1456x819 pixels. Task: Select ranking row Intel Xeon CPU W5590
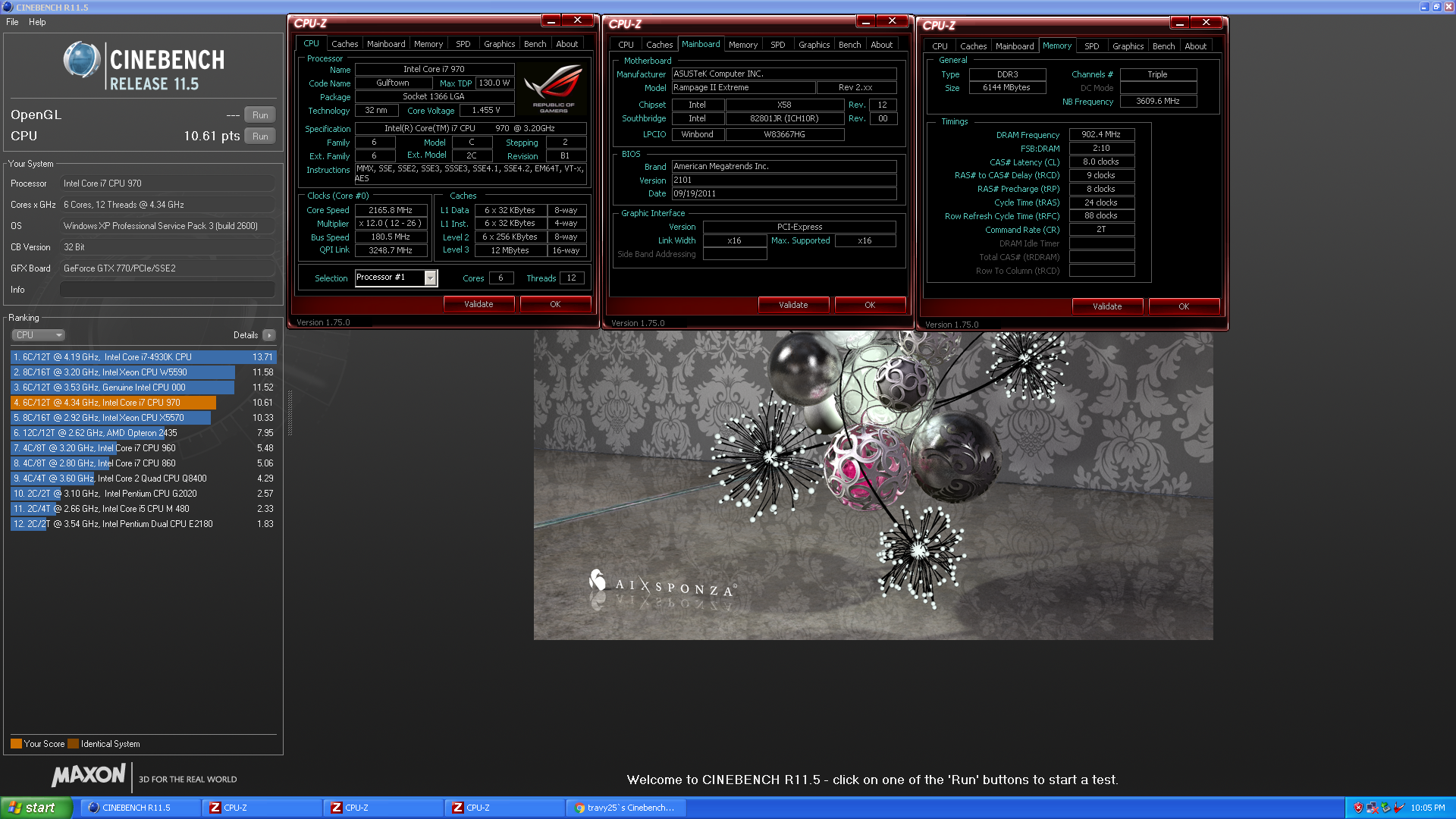click(x=143, y=372)
